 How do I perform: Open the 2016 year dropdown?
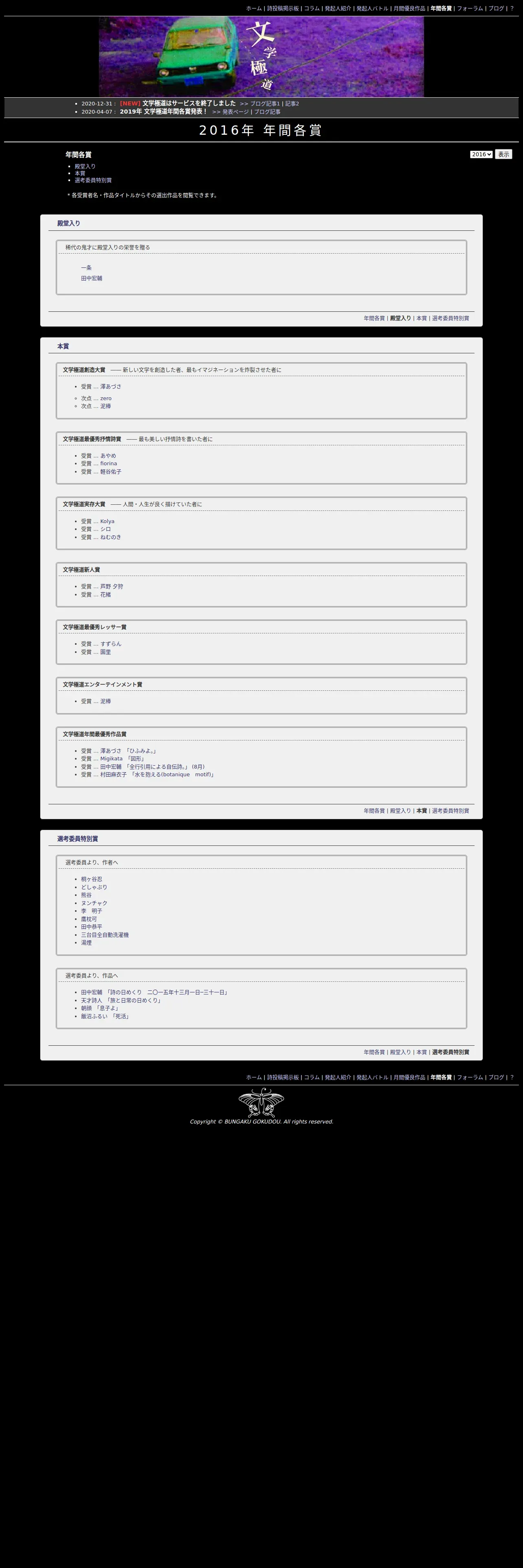click(x=481, y=155)
